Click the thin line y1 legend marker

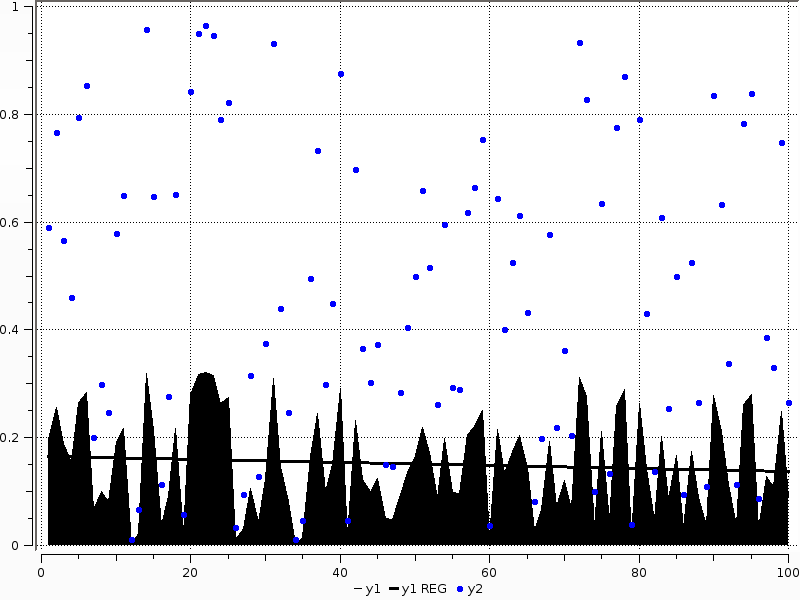(x=359, y=589)
